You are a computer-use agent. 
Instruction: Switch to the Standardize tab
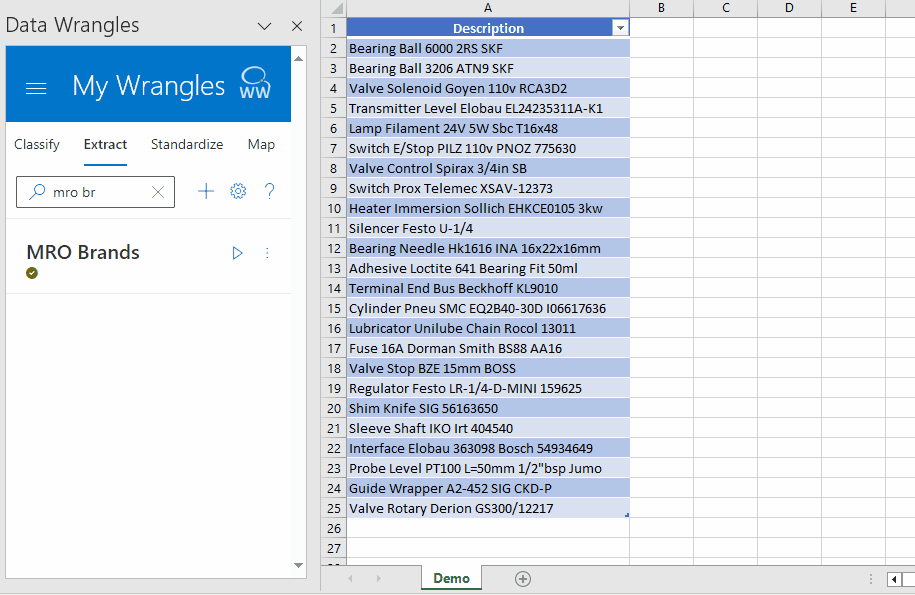[x=187, y=145]
